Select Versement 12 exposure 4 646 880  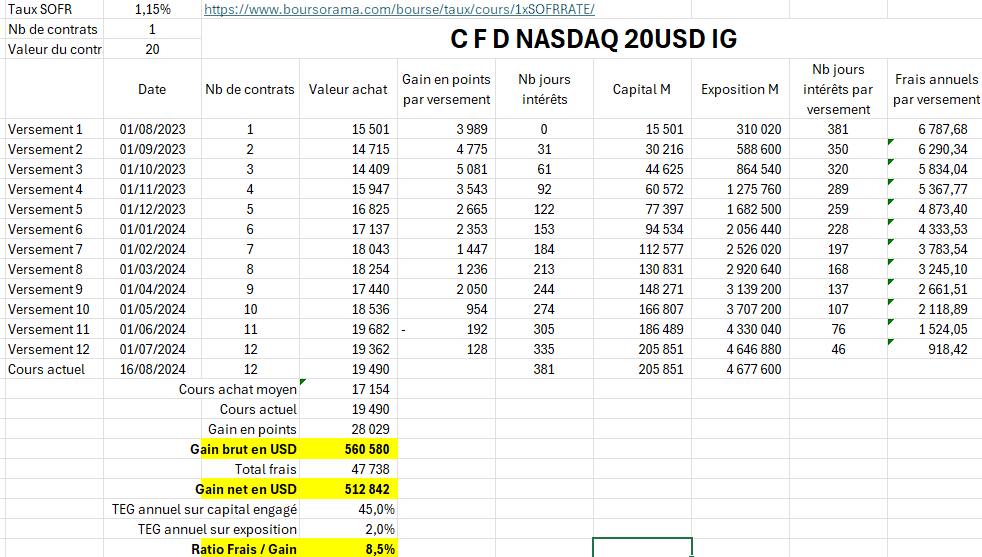[740, 350]
